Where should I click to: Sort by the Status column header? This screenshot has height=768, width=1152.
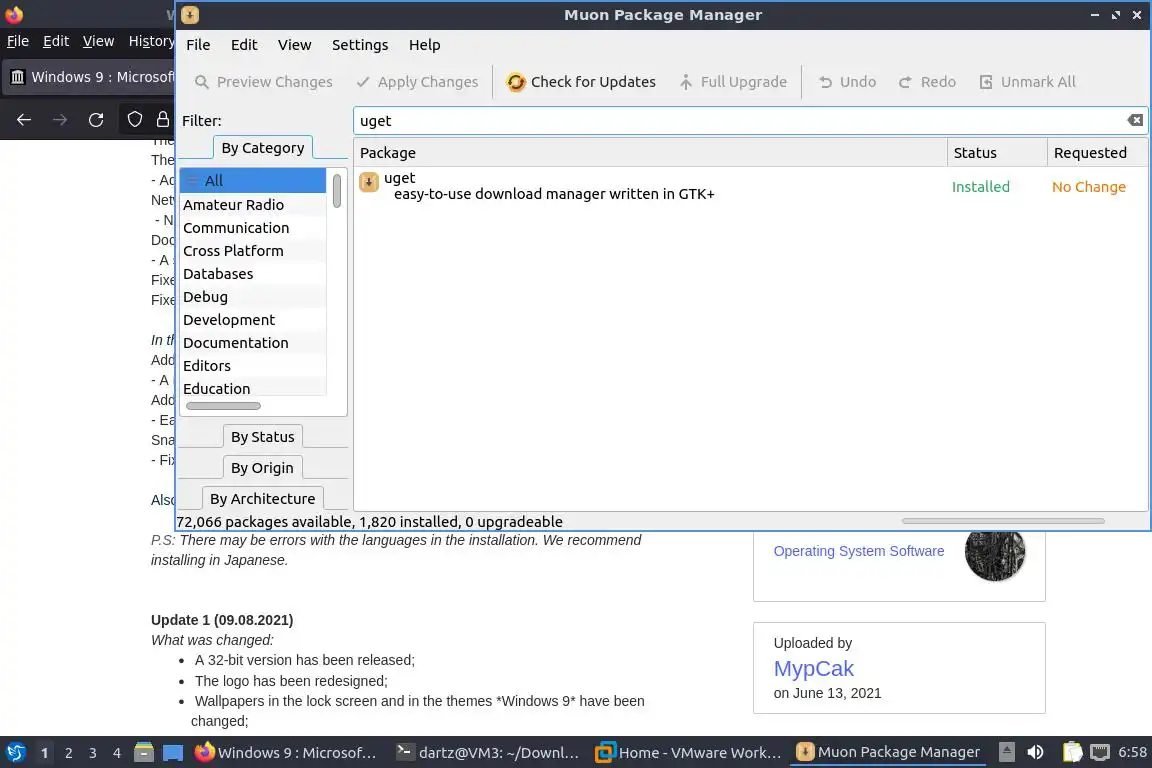(997, 153)
